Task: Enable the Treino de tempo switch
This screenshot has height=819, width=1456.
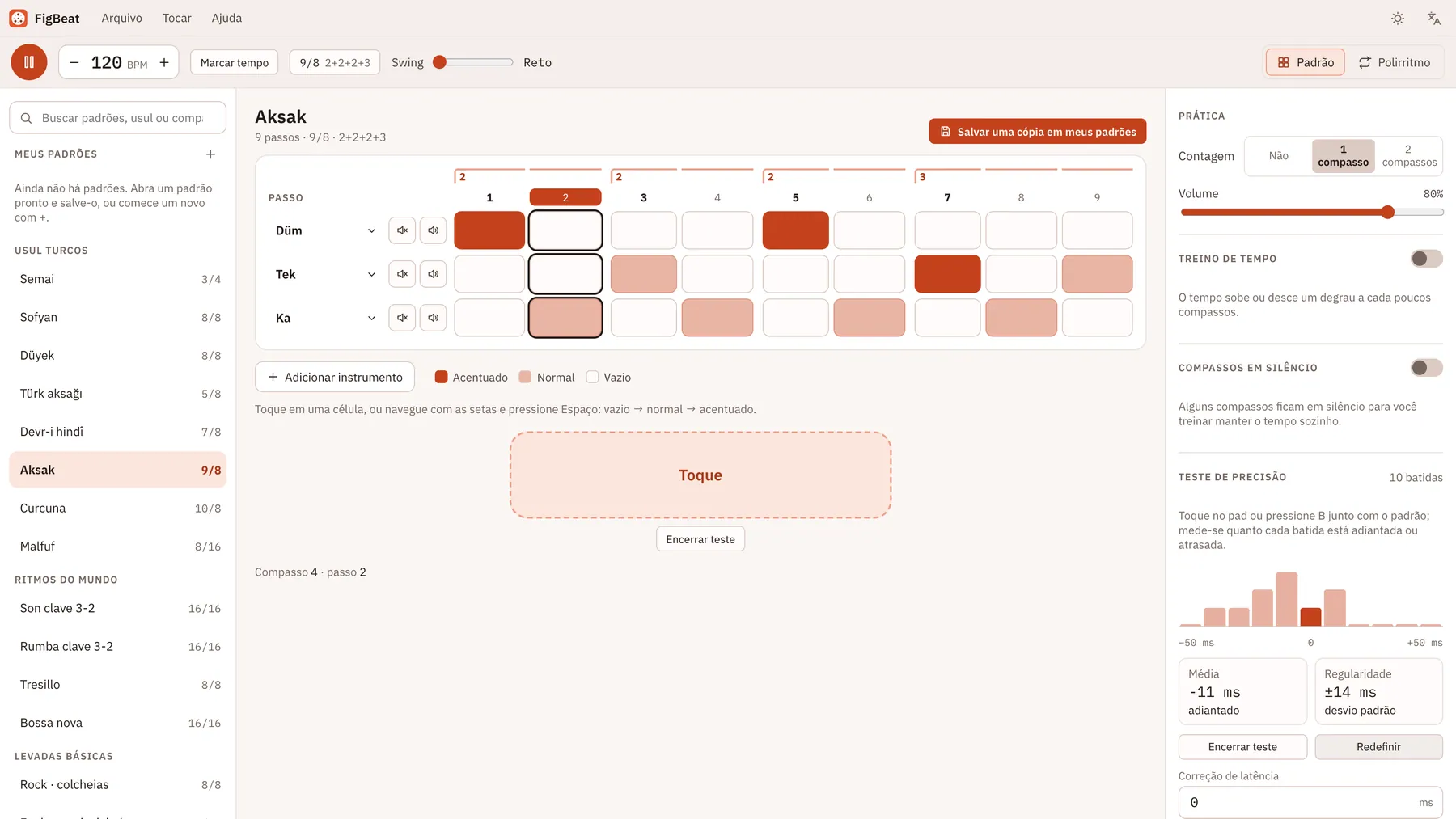Action: (1427, 259)
